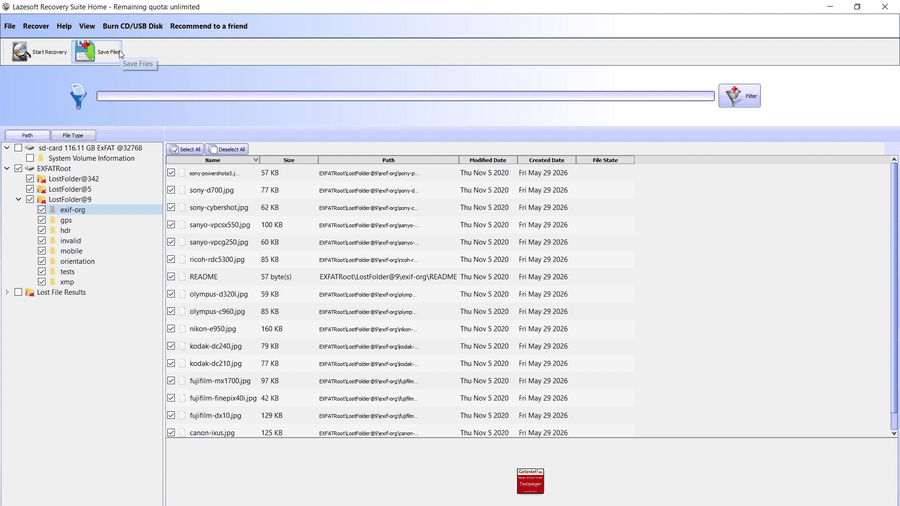Sort by the Path column header
Image resolution: width=900 pixels, height=506 pixels.
tap(389, 160)
